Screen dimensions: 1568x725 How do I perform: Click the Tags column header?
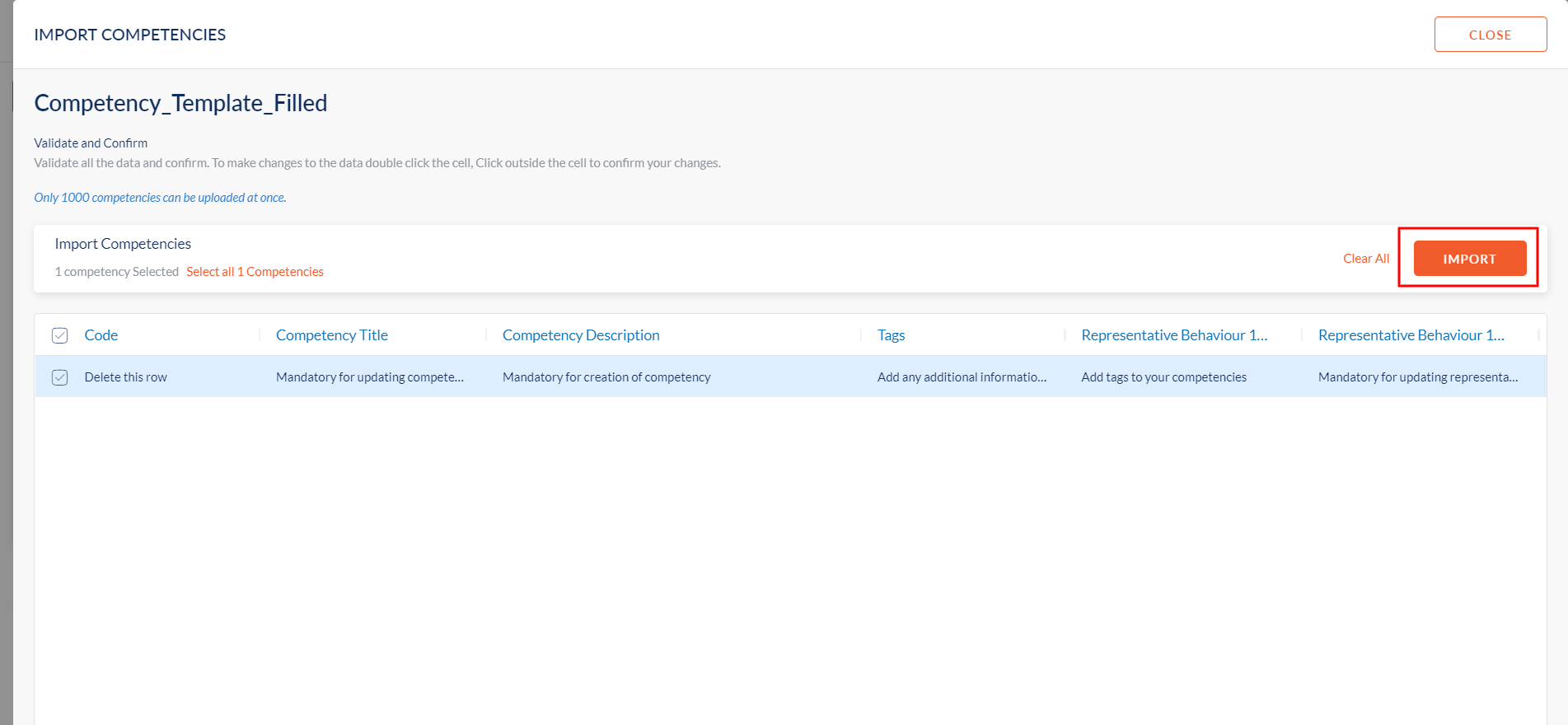click(891, 335)
